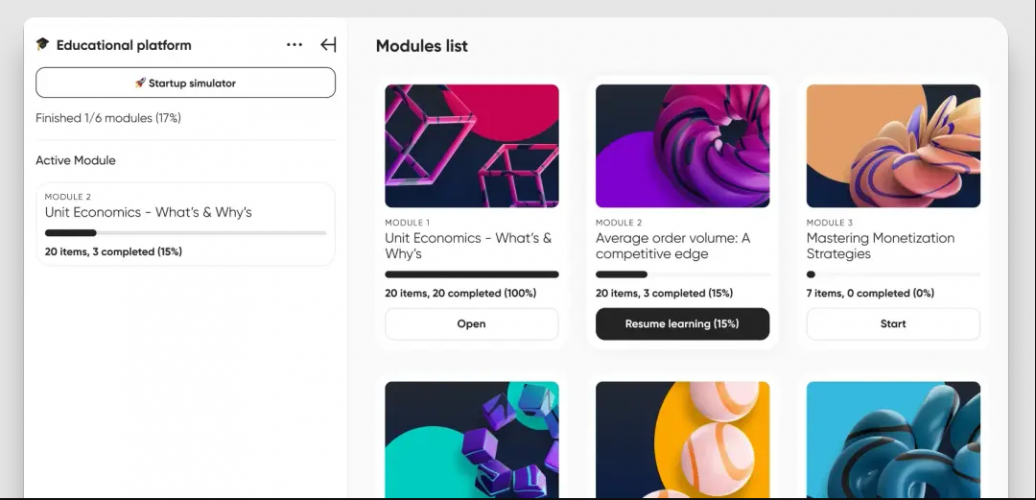Select the active Module 2 sidebar card

pos(185,224)
